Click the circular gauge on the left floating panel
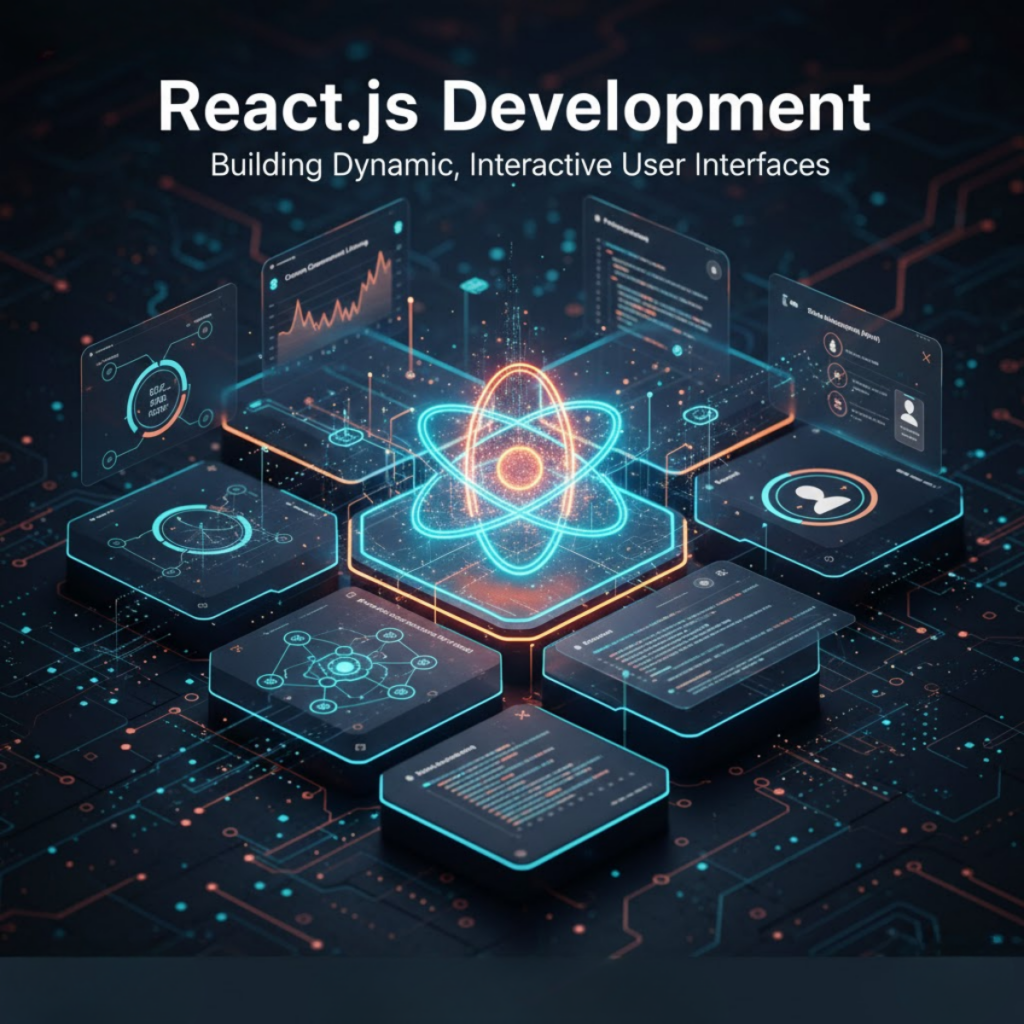The image size is (1024, 1024). [x=158, y=402]
